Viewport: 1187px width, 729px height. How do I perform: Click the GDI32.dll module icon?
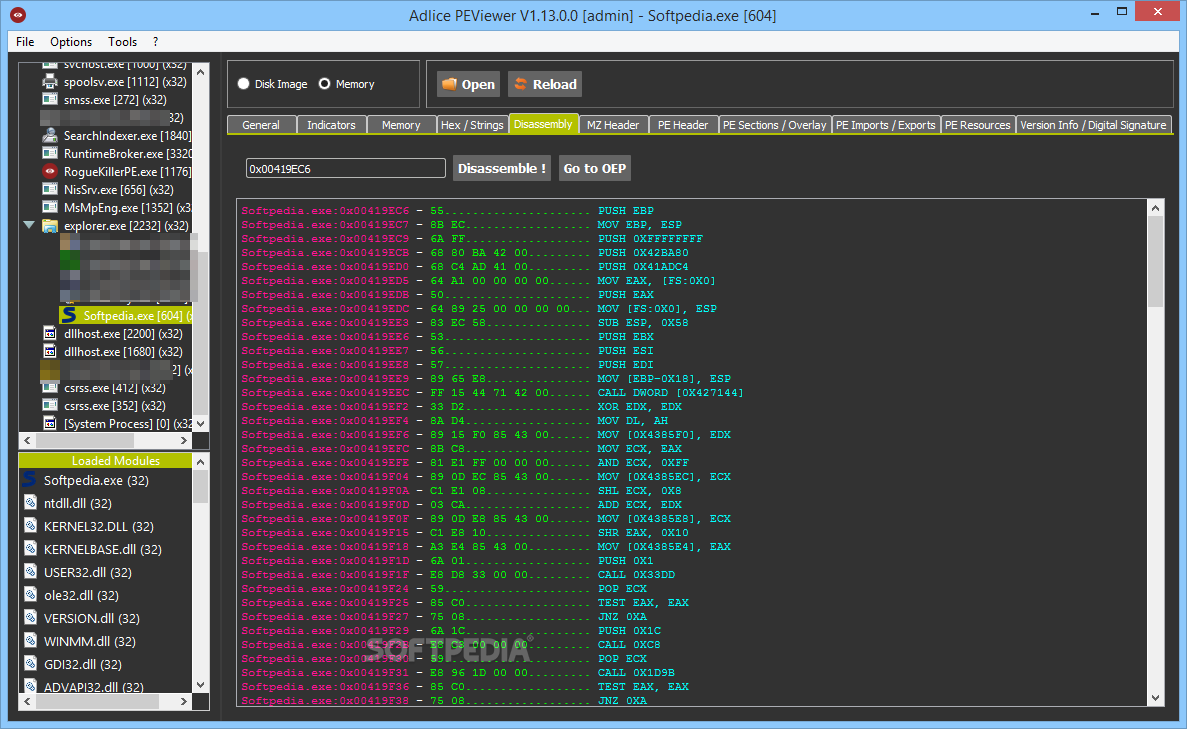point(30,664)
